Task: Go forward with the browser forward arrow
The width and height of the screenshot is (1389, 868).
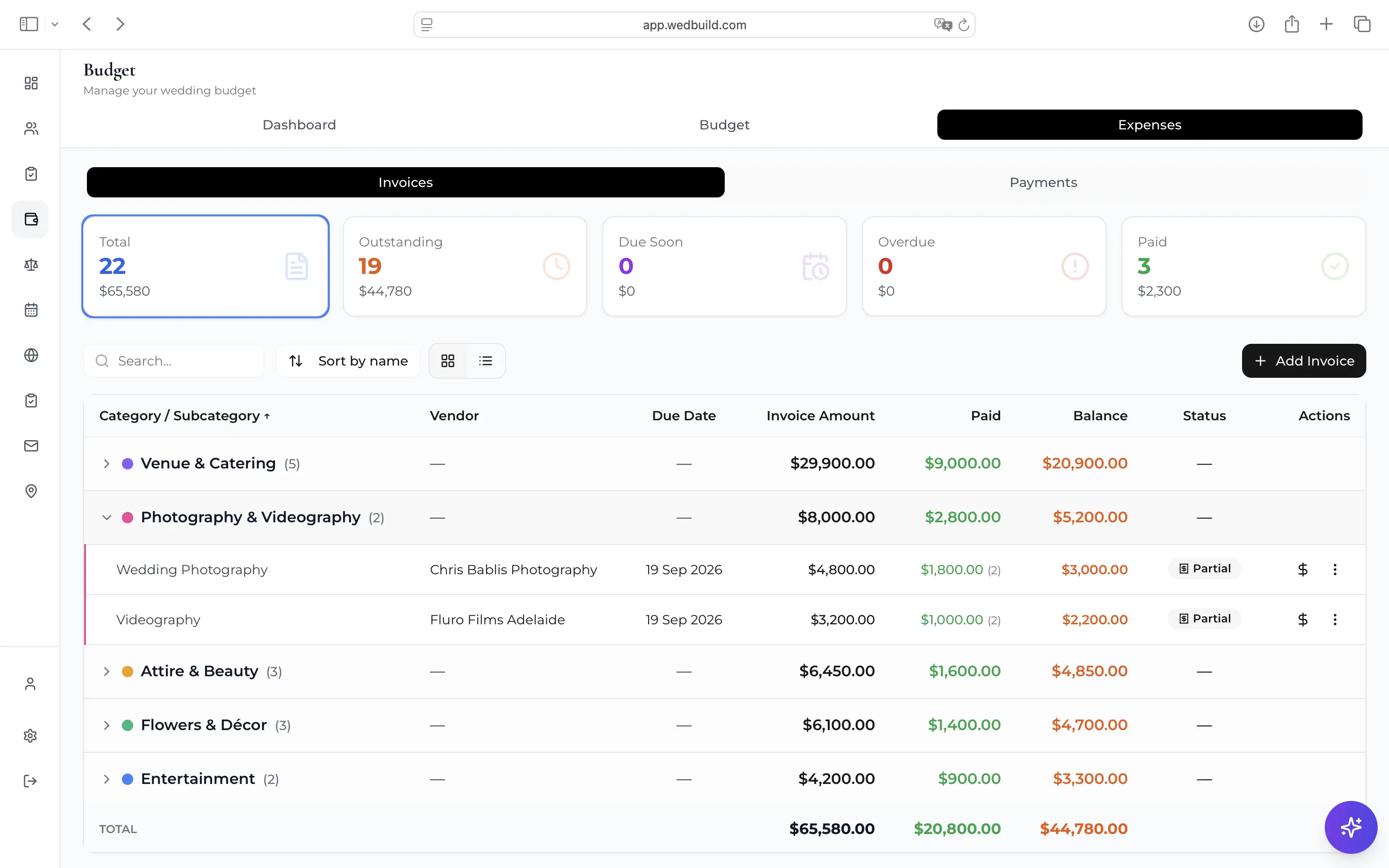Action: [120, 24]
